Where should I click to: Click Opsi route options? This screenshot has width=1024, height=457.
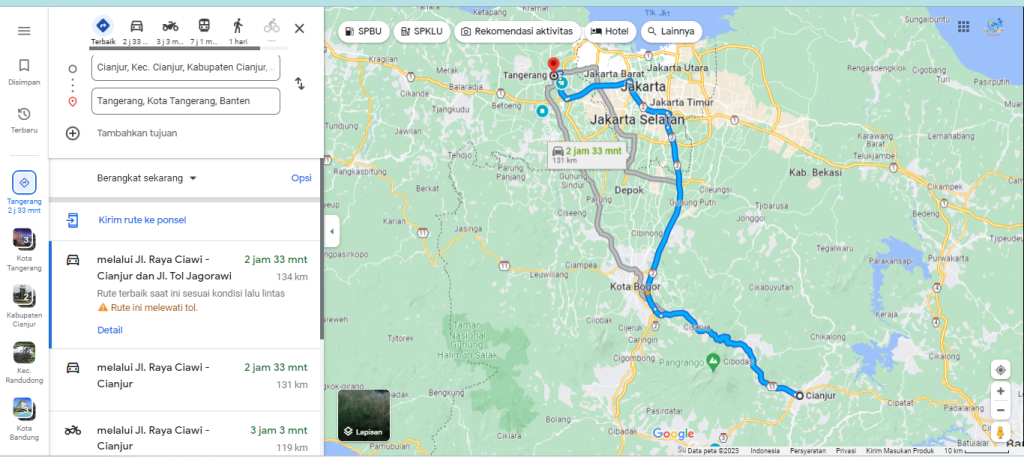click(301, 178)
